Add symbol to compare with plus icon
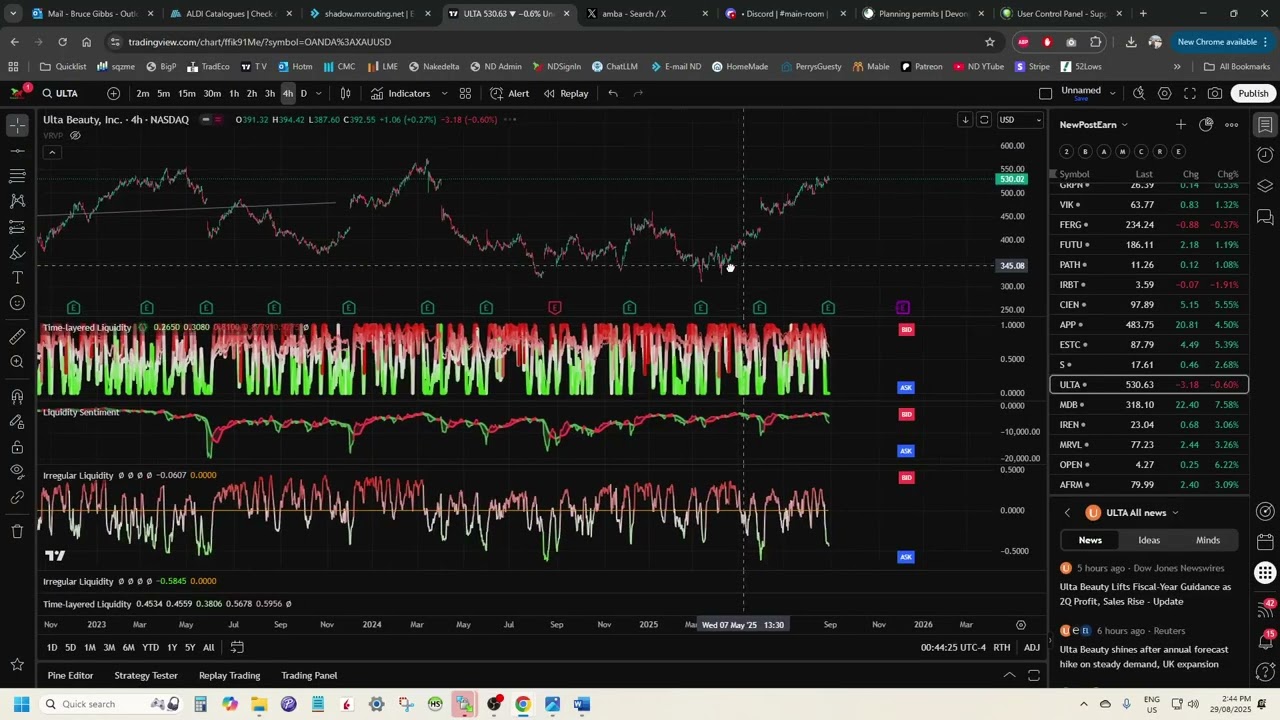This screenshot has width=1280, height=720. (x=113, y=93)
